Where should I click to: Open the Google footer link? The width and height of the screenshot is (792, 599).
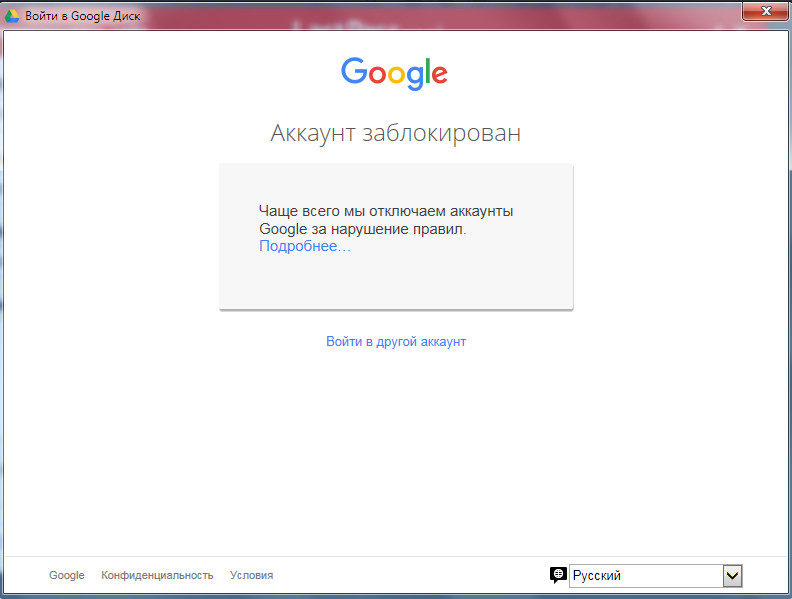(x=67, y=575)
